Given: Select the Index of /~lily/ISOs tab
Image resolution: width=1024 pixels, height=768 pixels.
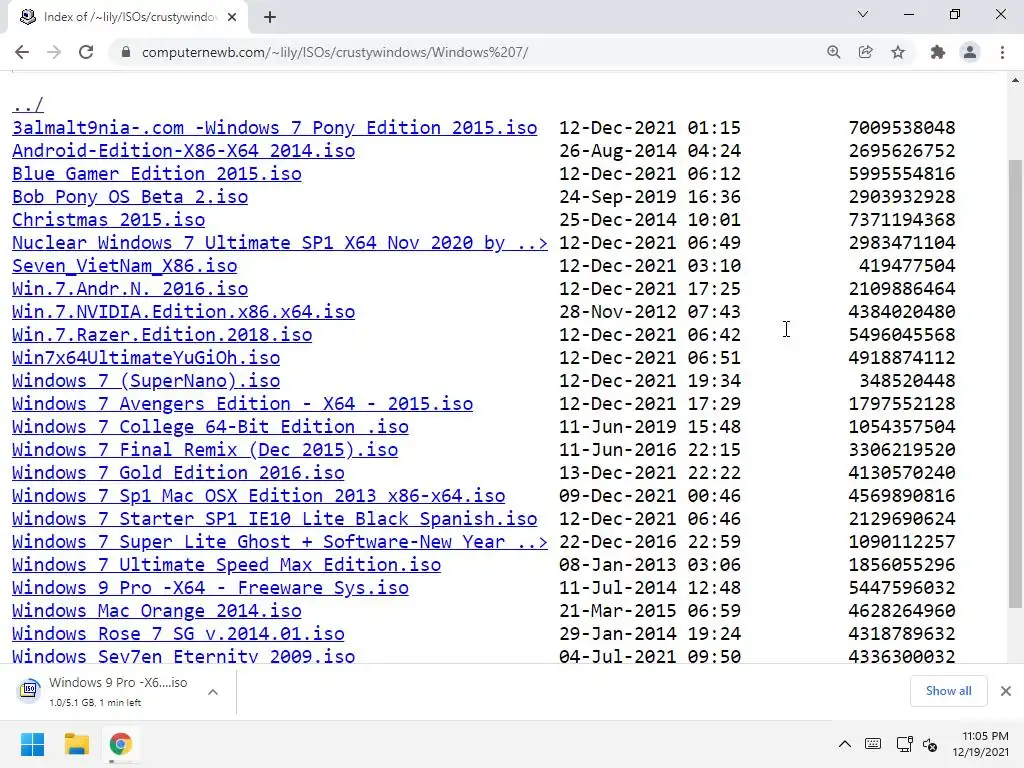Looking at the screenshot, I should pos(127,17).
